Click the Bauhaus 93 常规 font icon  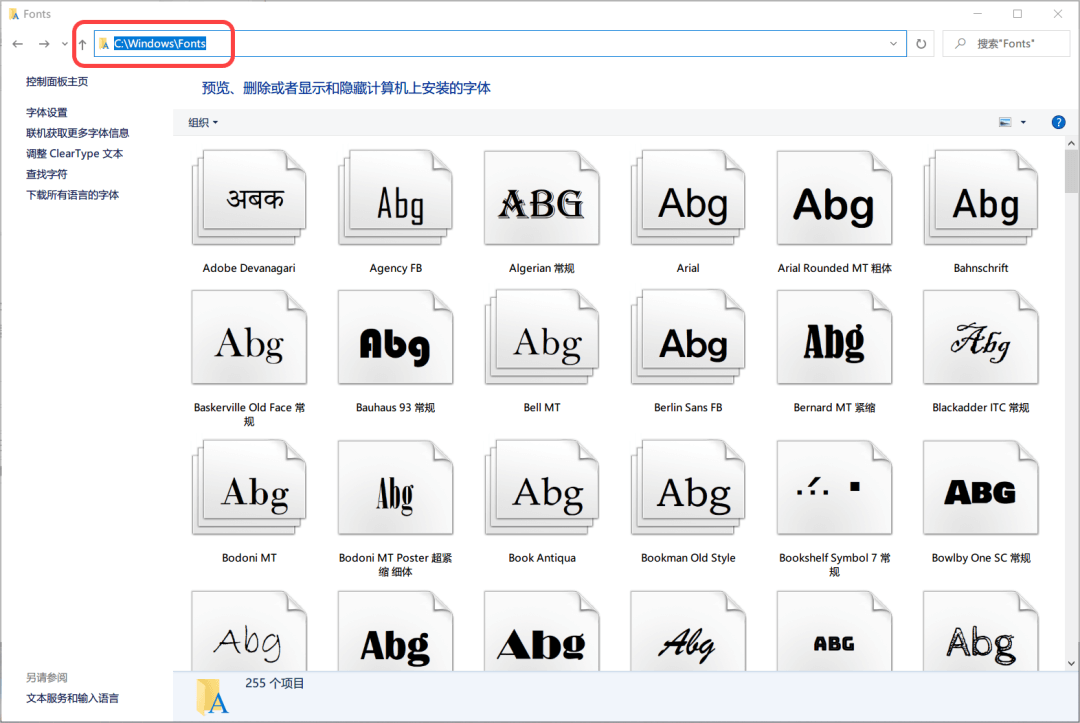pyautogui.click(x=395, y=337)
